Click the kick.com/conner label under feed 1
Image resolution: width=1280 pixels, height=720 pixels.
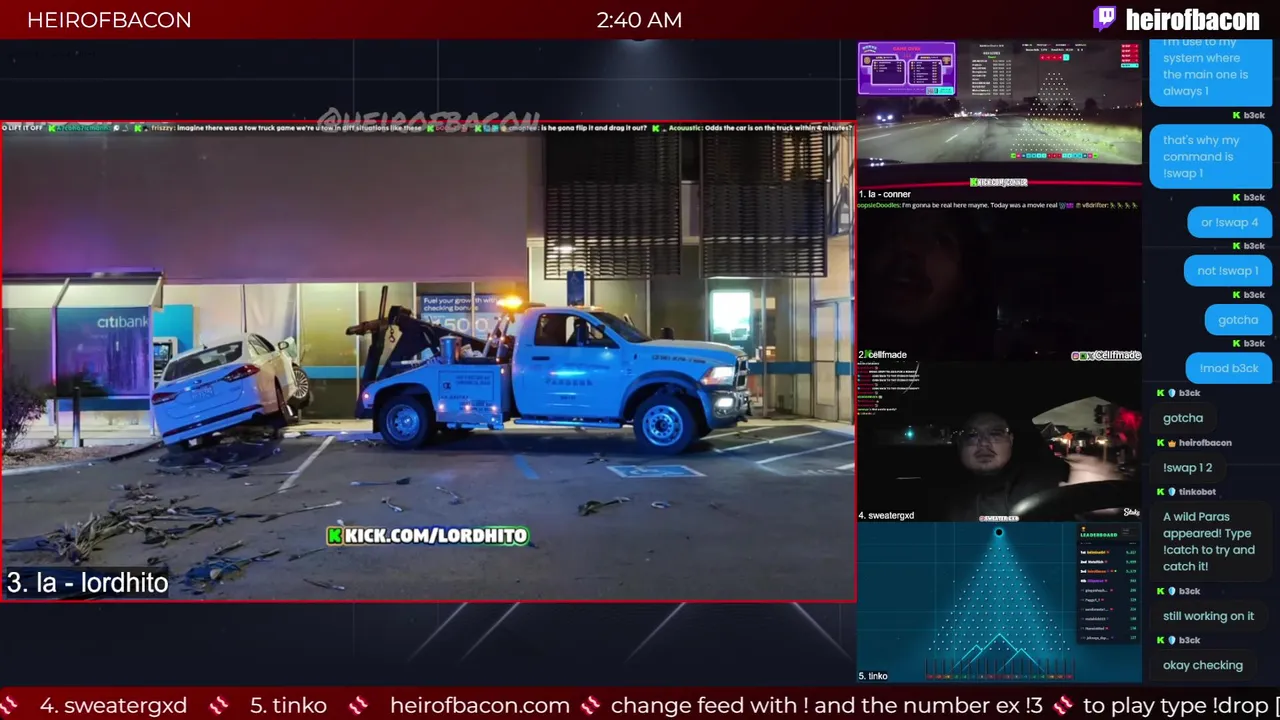tap(999, 182)
